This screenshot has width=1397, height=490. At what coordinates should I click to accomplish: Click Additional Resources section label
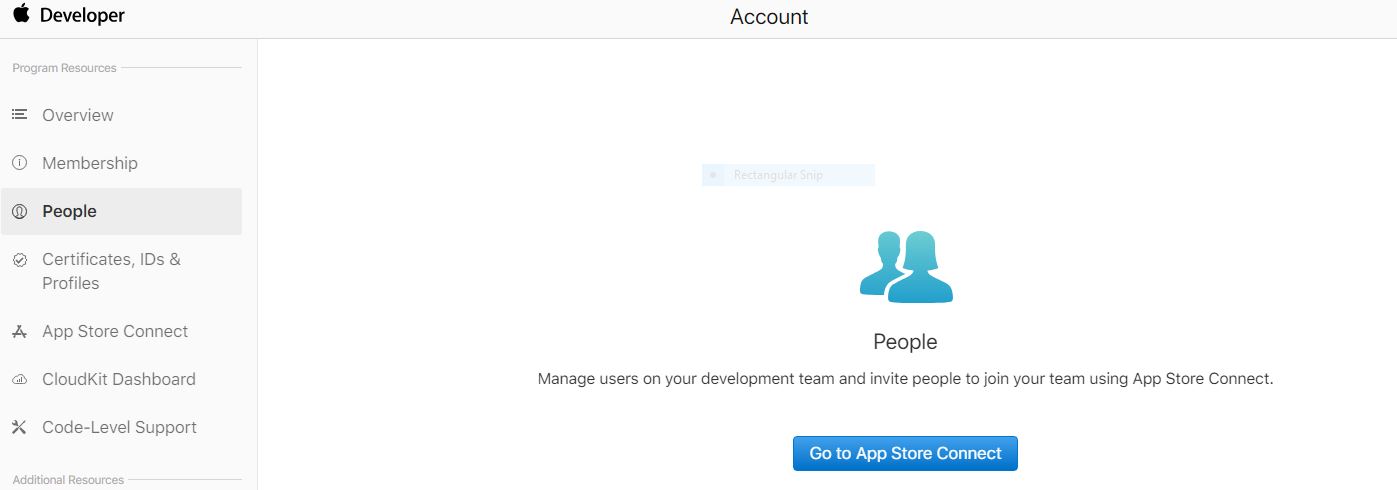68,480
